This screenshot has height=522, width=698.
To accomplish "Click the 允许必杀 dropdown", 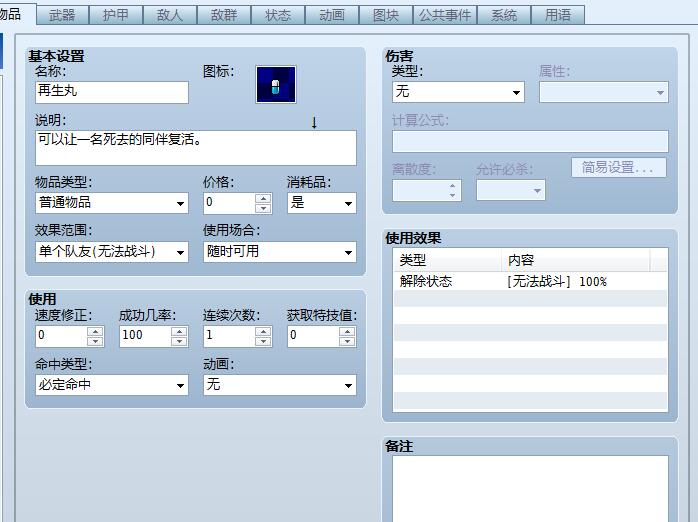I will tap(511, 190).
